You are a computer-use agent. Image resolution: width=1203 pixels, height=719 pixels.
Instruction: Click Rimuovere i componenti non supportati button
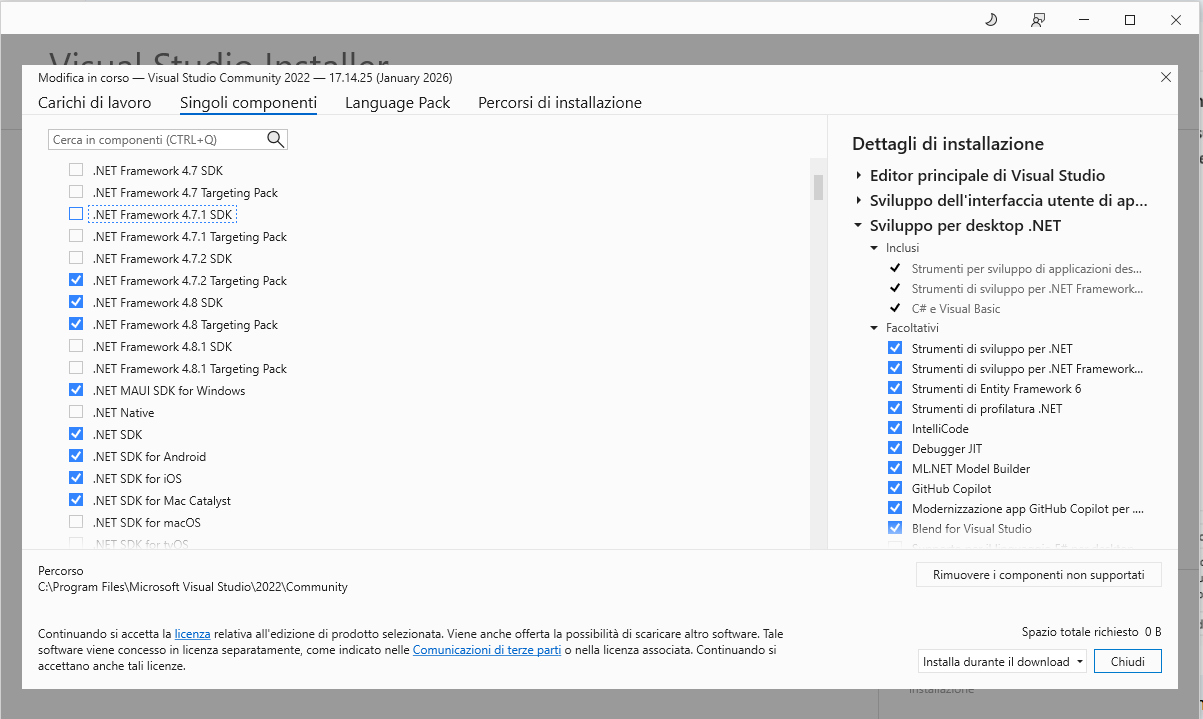coord(1038,575)
